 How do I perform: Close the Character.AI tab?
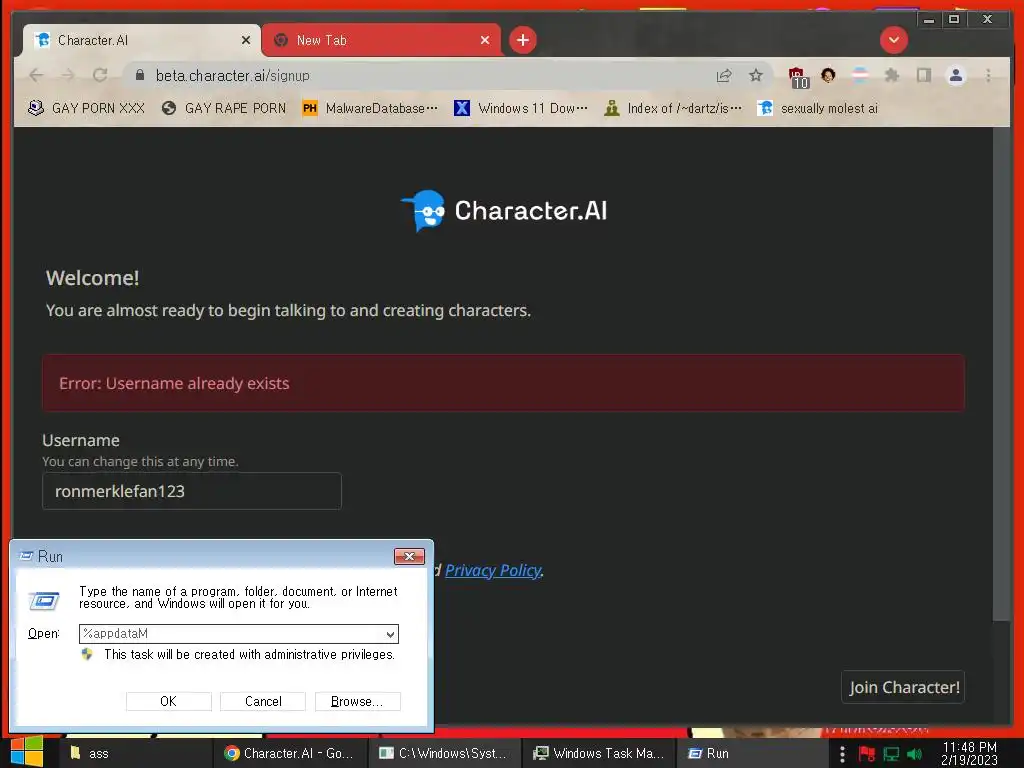tap(246, 40)
